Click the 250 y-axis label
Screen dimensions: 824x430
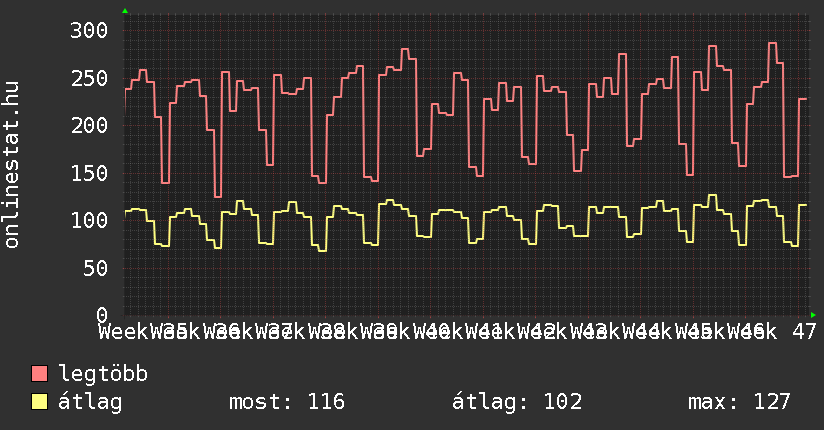(88, 78)
